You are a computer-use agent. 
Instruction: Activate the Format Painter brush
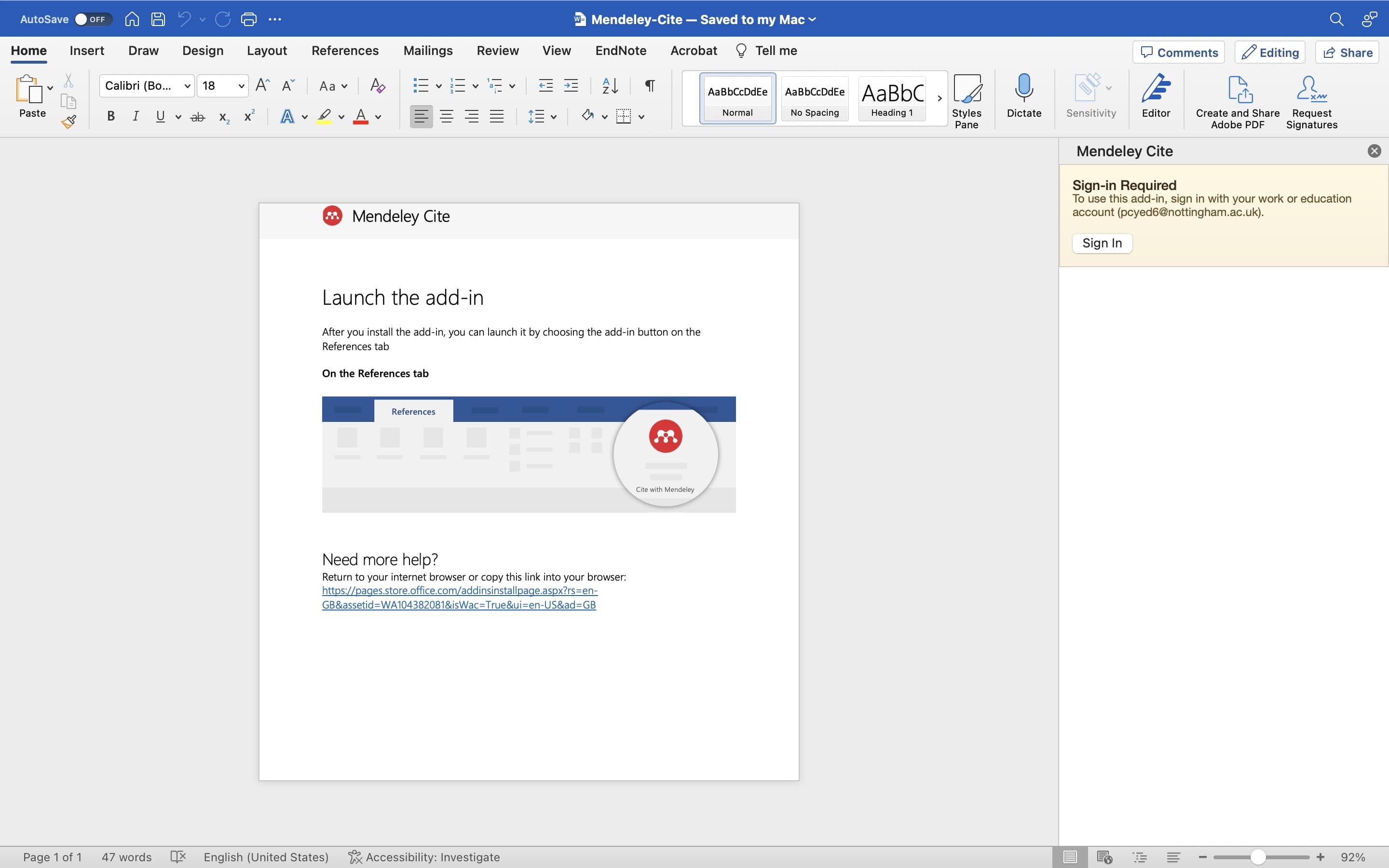(x=69, y=121)
